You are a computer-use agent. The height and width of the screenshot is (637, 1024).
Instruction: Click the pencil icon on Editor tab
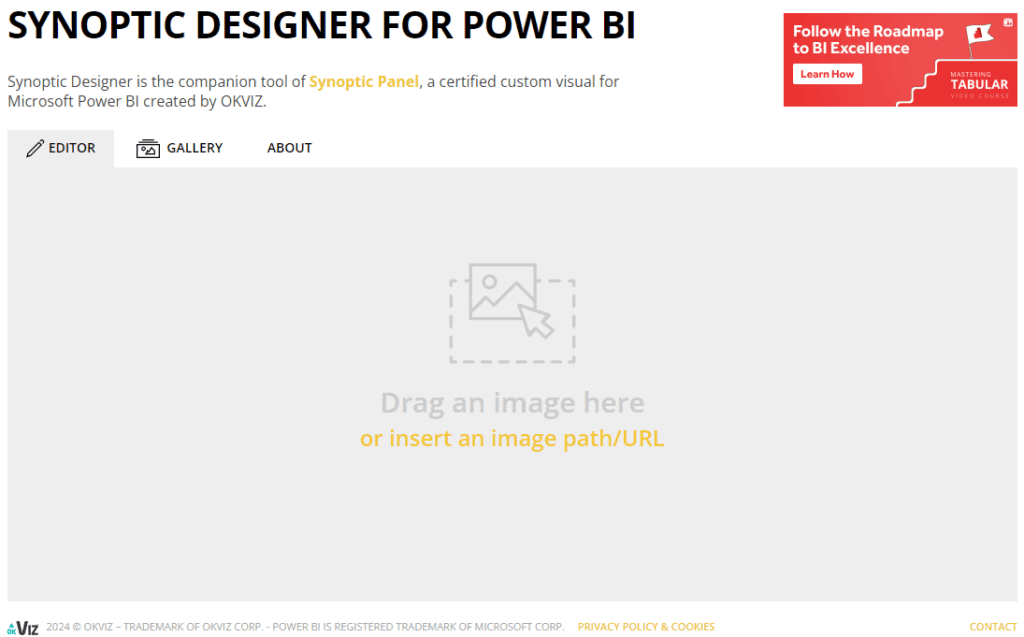(x=35, y=148)
